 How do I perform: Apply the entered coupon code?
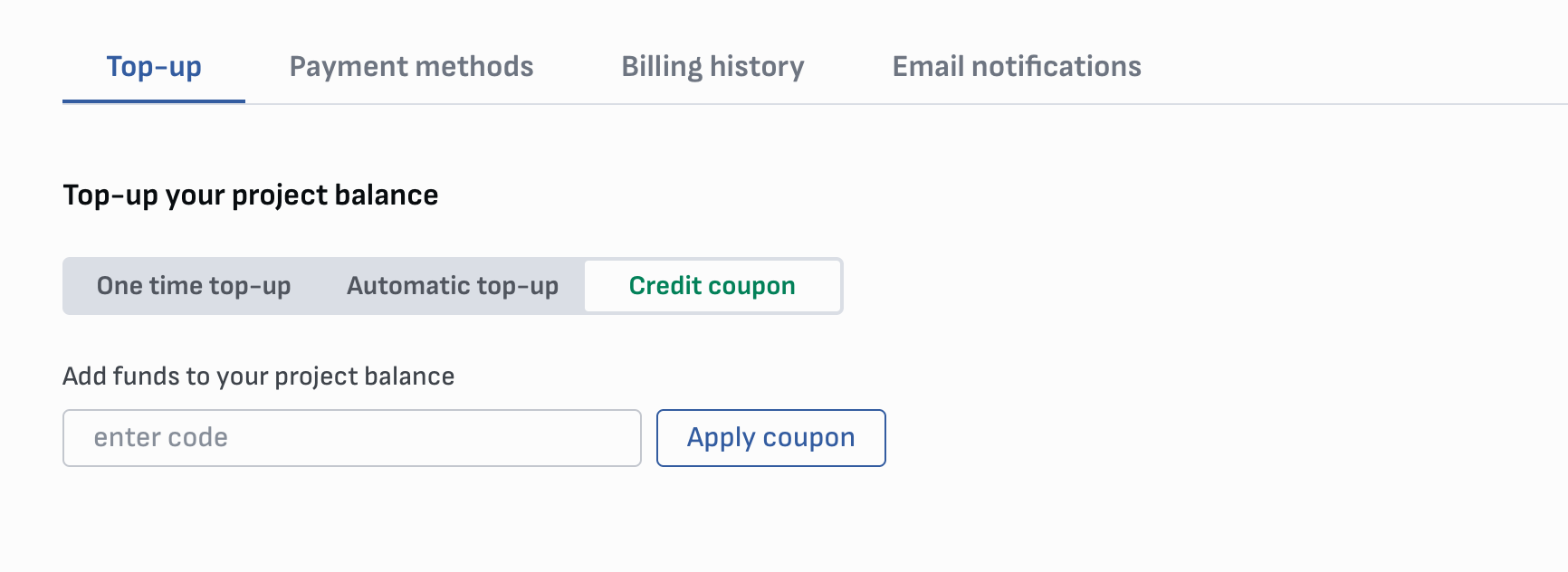coord(770,438)
